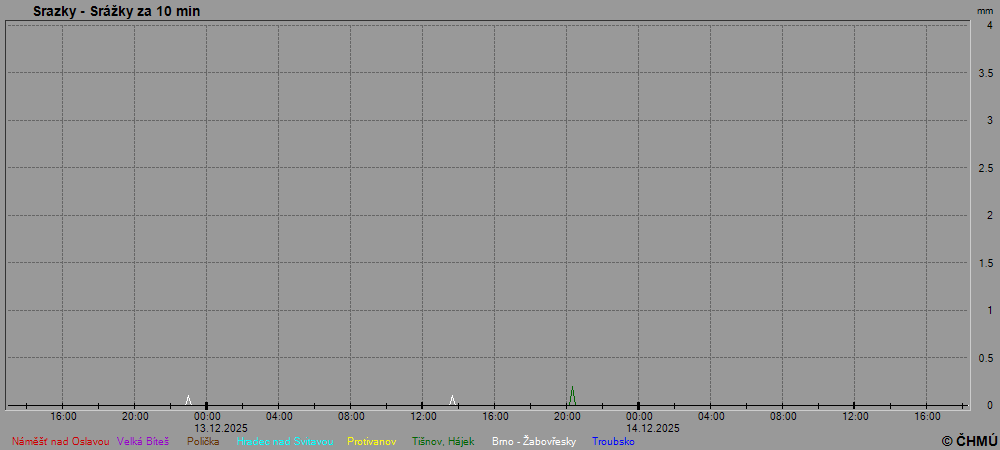Click the 14.12.2025 date label

(653, 428)
